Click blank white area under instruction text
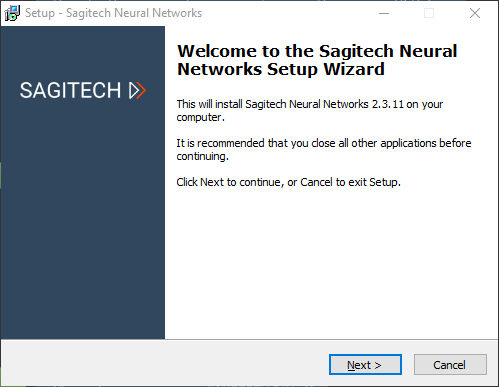The height and width of the screenshot is (387, 499). (330, 263)
